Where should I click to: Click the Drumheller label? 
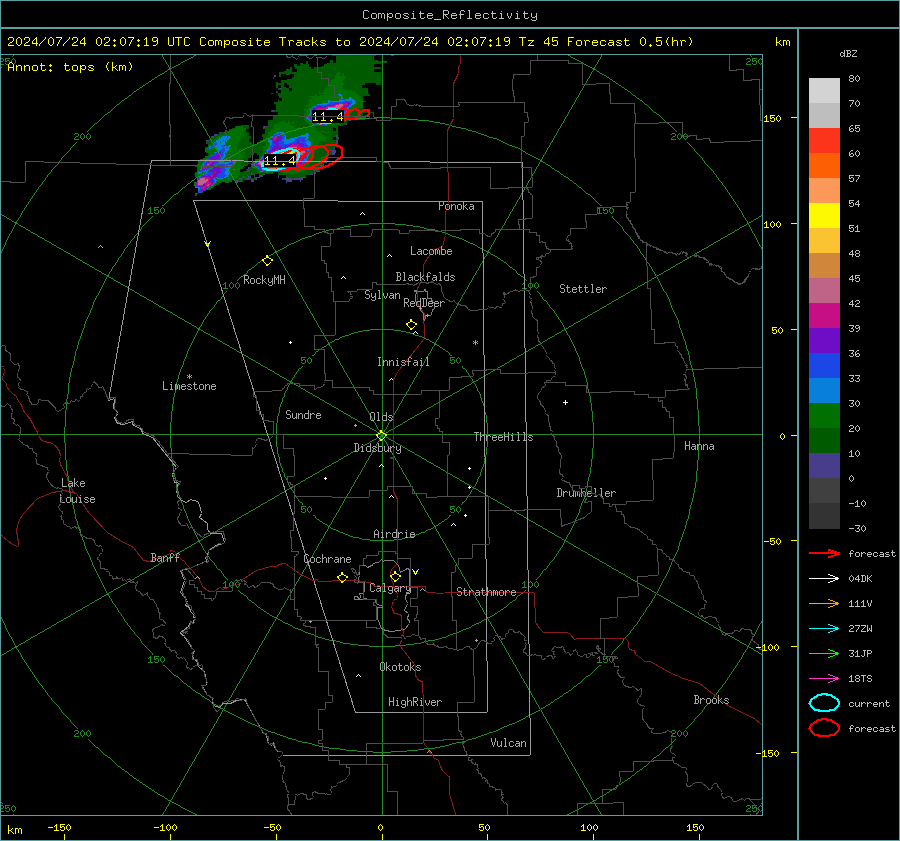coord(586,493)
